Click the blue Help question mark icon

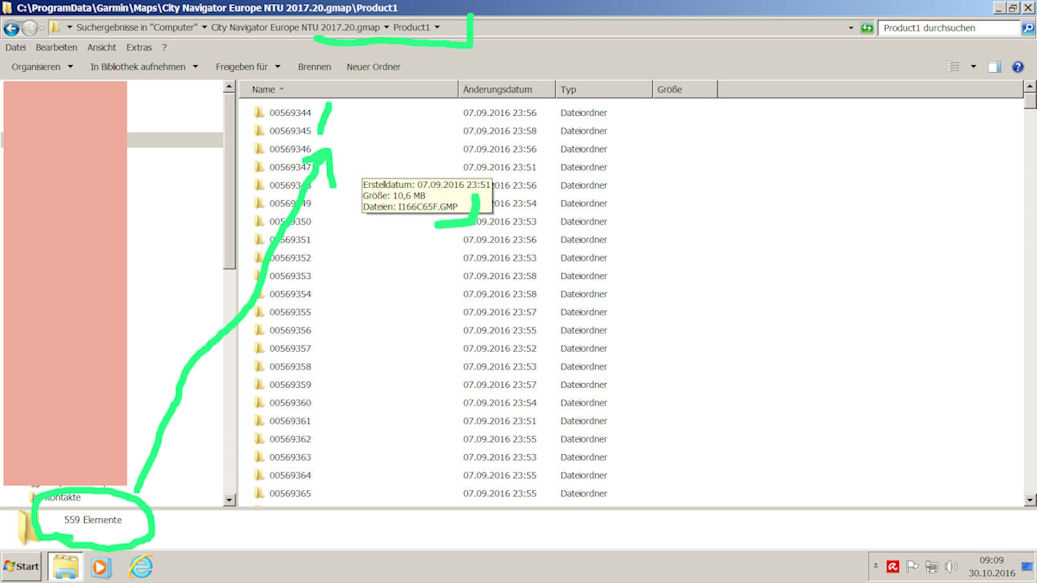click(x=1017, y=67)
